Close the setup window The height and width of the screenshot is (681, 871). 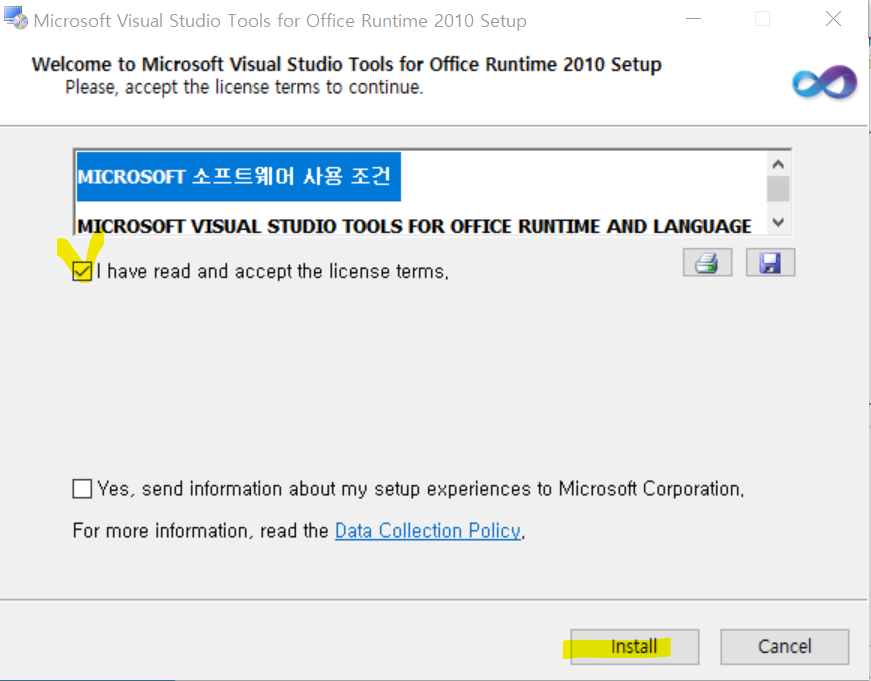point(833,19)
